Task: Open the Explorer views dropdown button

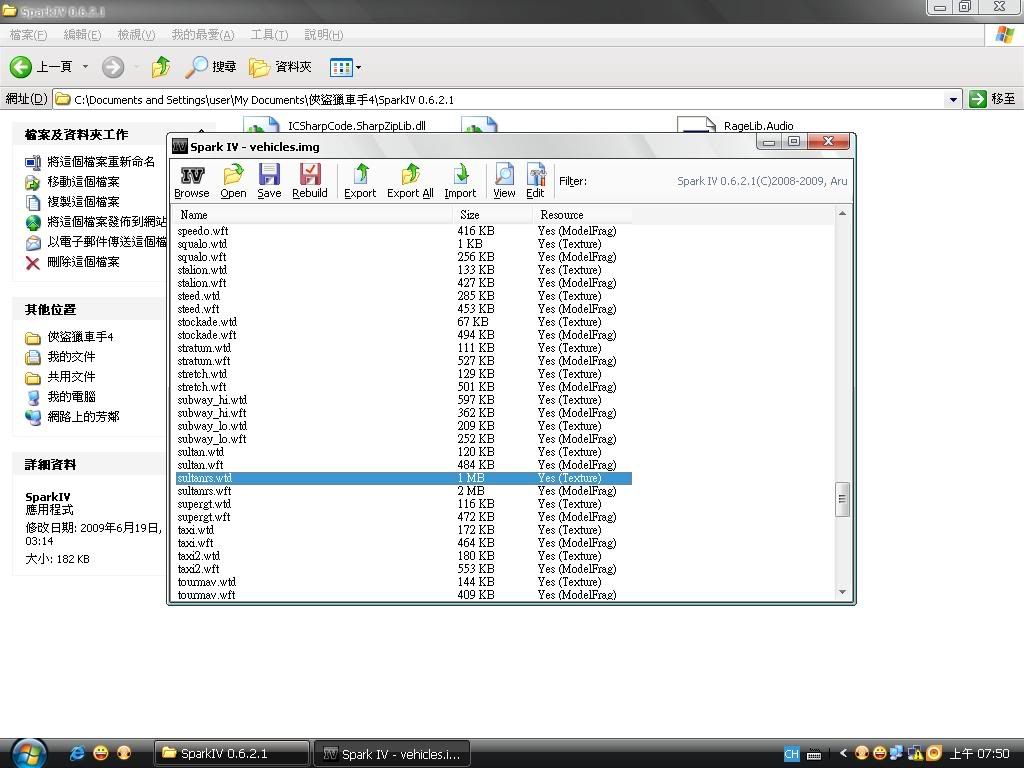Action: (x=345, y=67)
